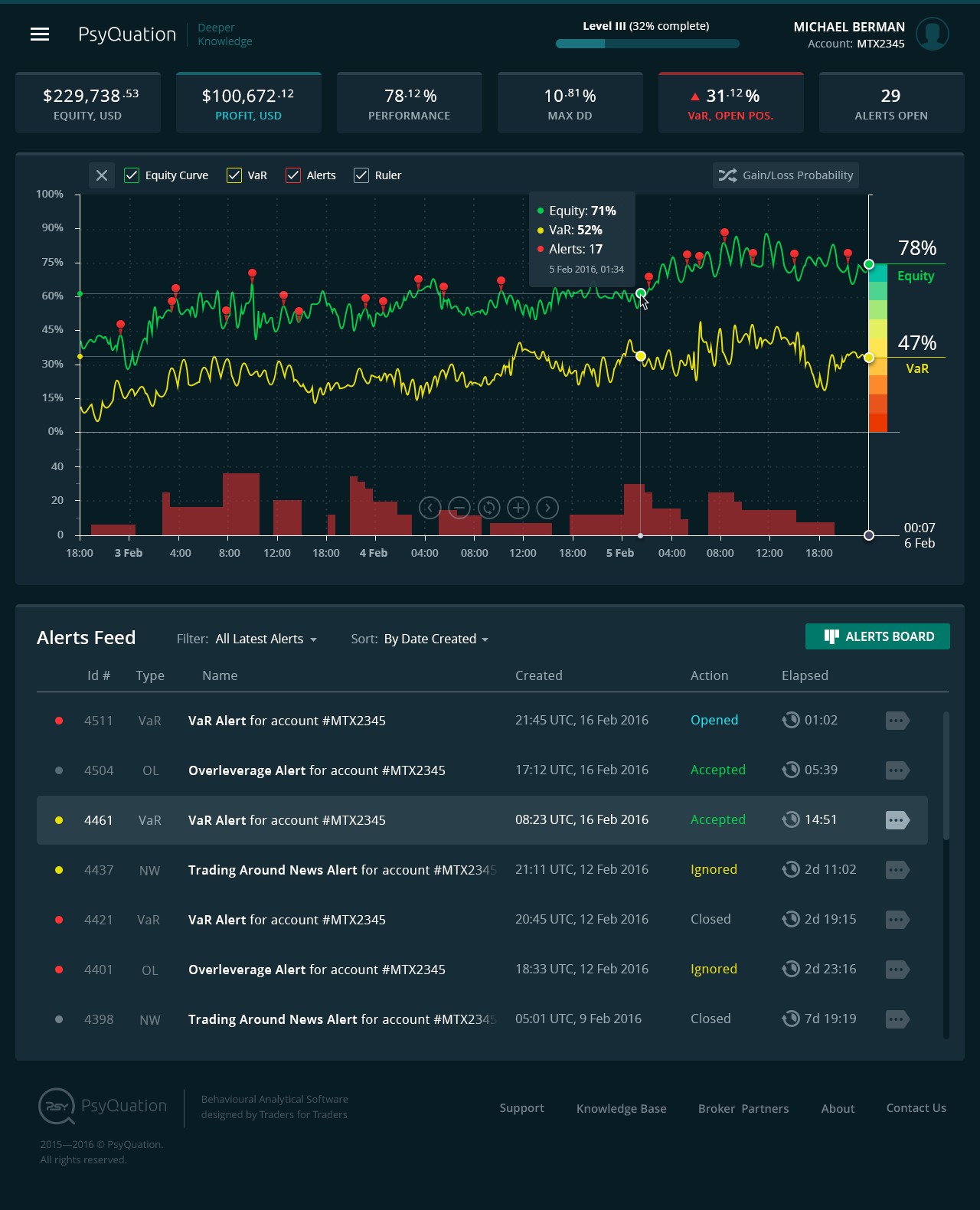This screenshot has height=1210, width=980.
Task: Toggle the VaR checkbox
Action: tap(234, 175)
